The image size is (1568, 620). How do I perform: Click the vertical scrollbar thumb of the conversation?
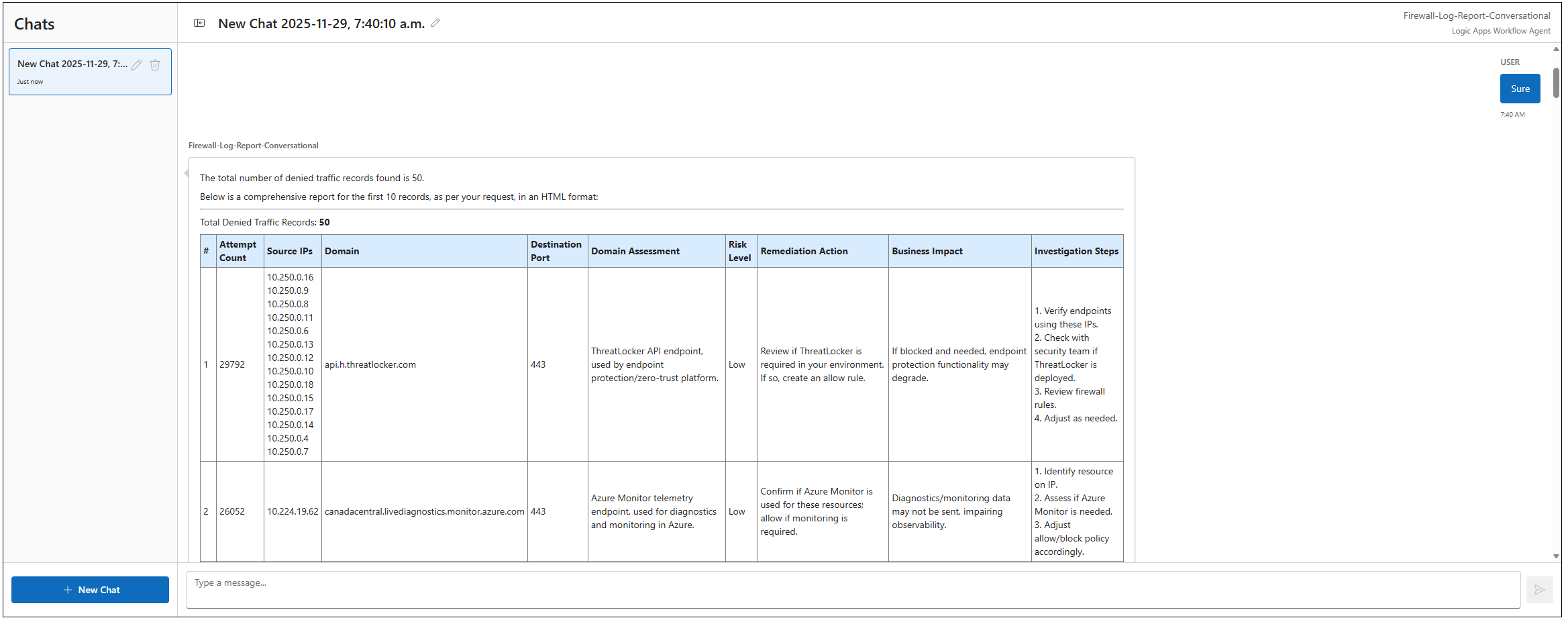[1556, 82]
